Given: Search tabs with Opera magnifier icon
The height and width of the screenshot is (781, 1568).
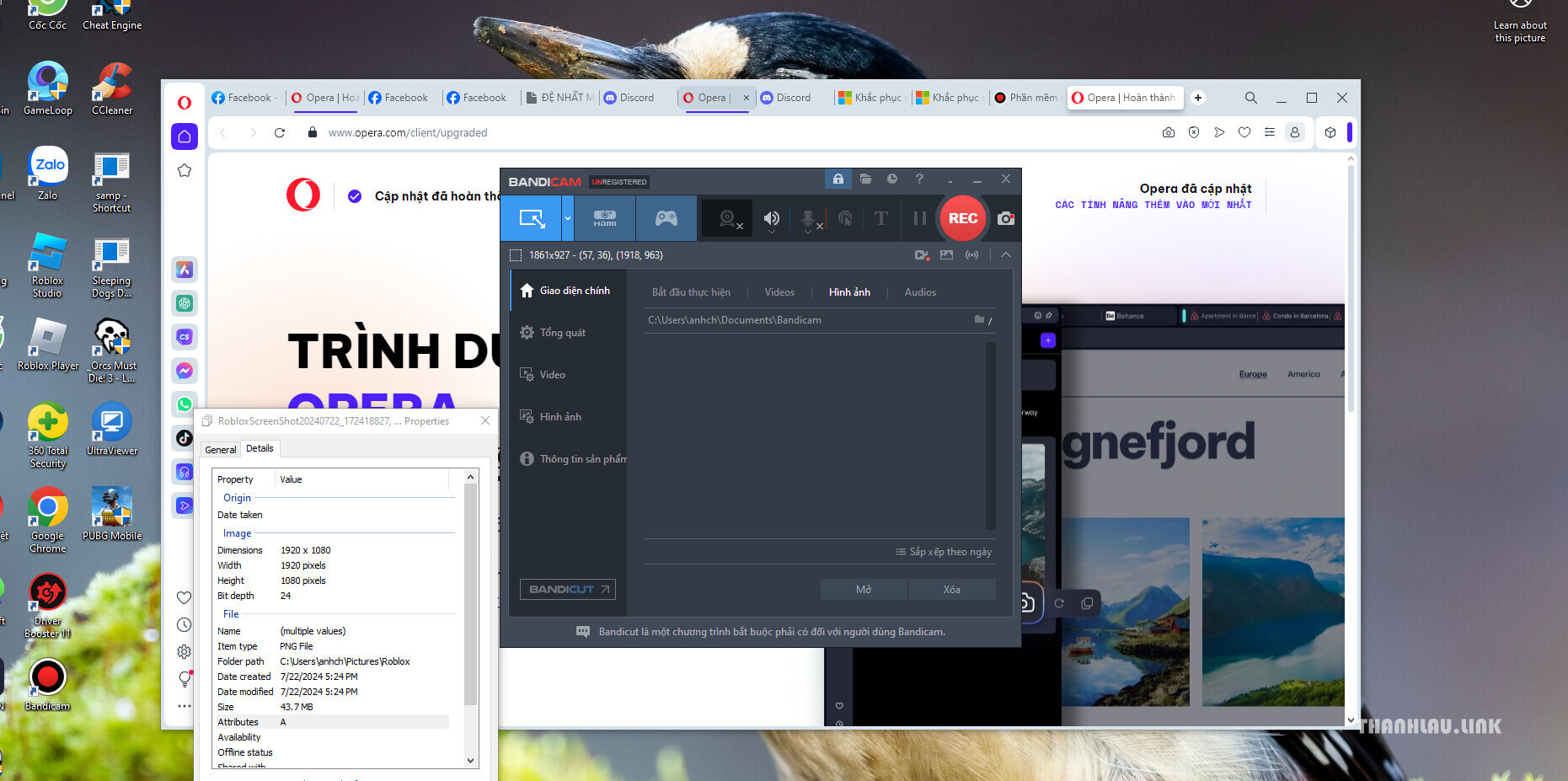Looking at the screenshot, I should click(x=1251, y=98).
